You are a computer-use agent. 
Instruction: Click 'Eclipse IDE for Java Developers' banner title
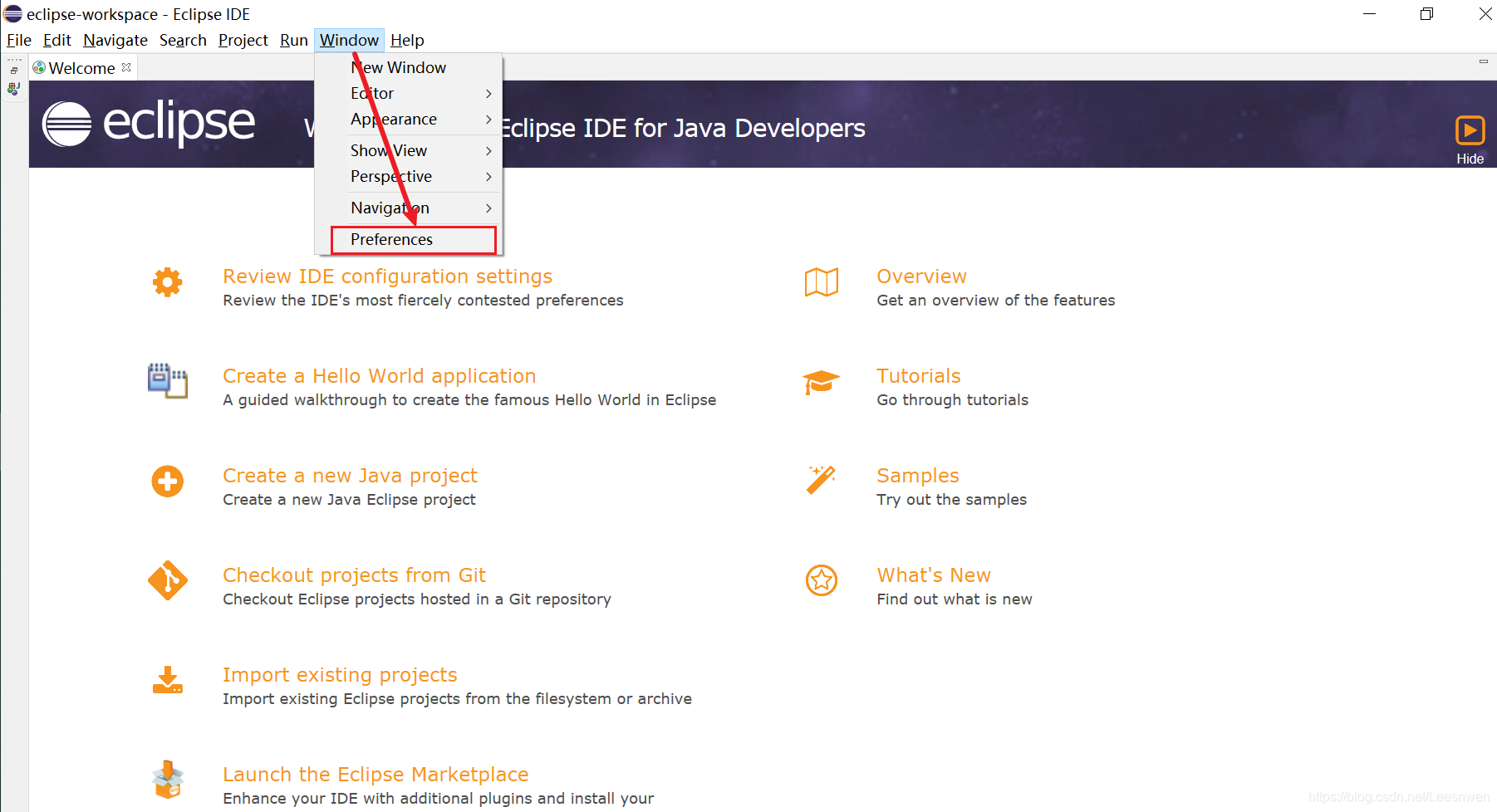(x=683, y=128)
